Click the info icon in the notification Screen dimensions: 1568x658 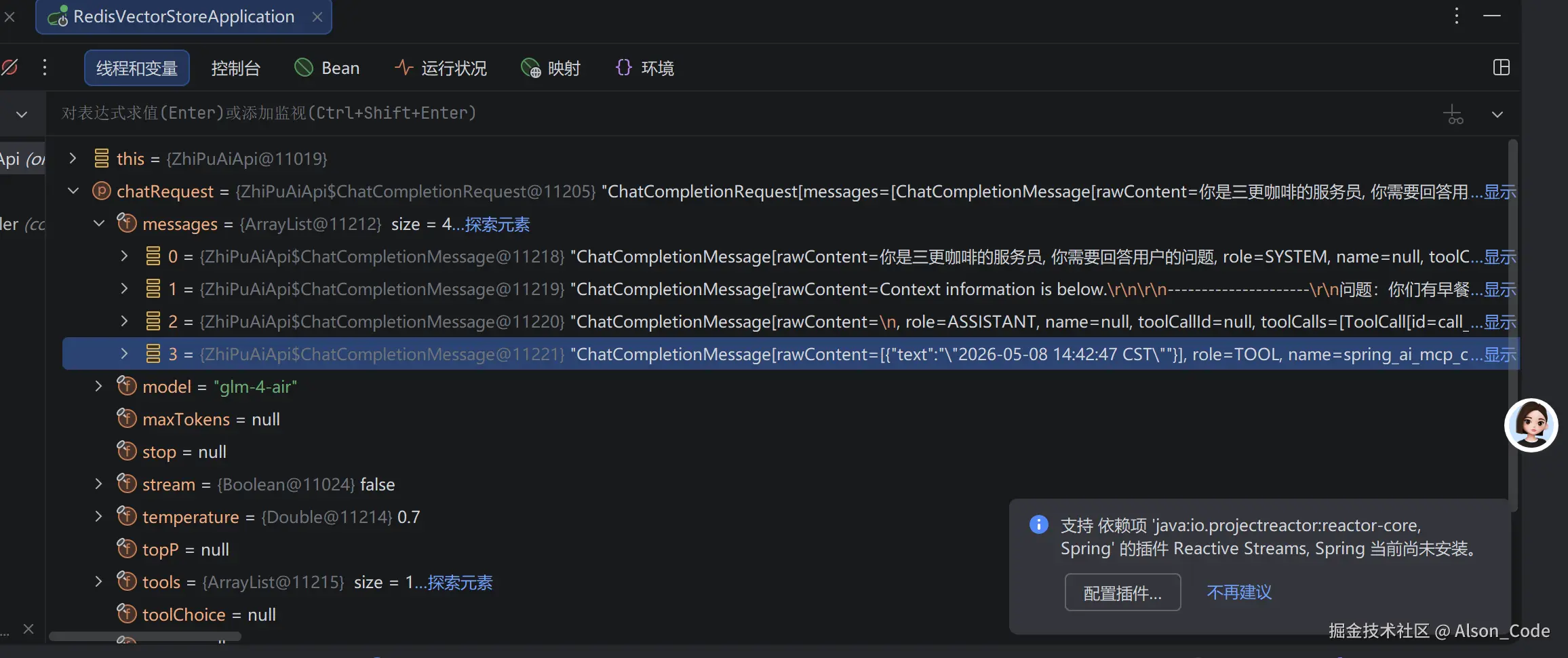click(1038, 524)
